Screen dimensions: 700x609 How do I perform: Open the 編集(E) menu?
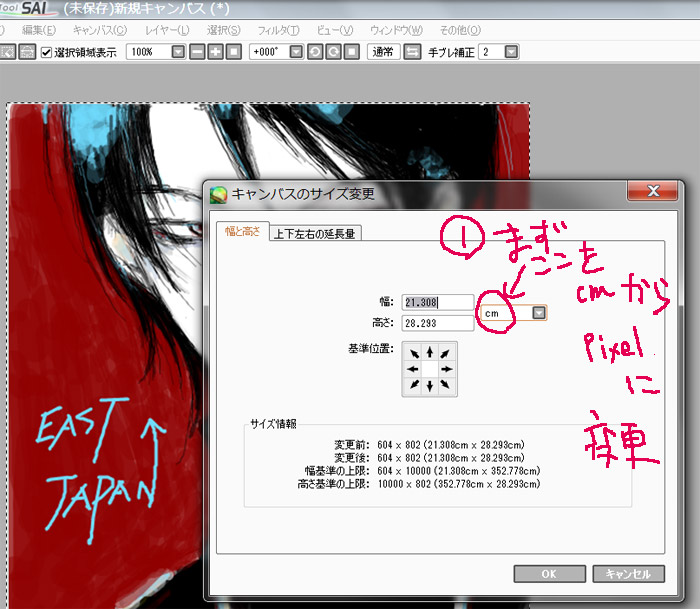point(39,30)
